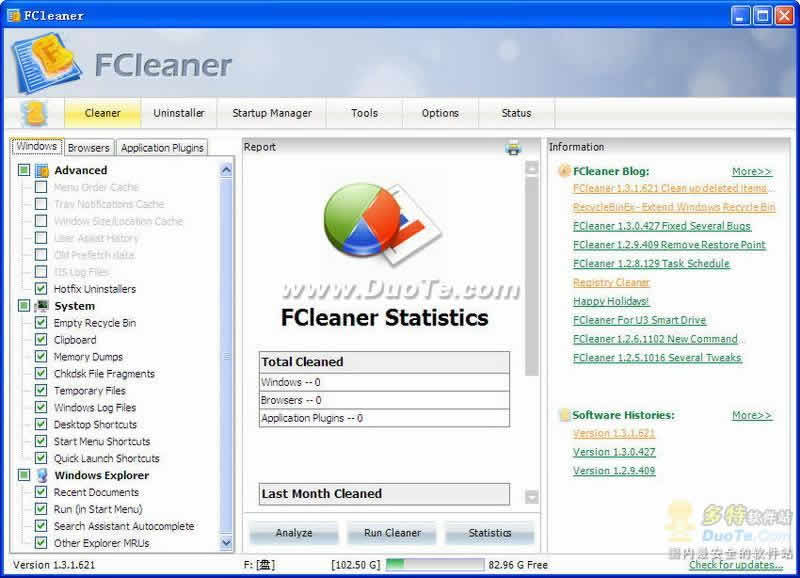Open FCleaner For U3 Smart Drive link
This screenshot has height=578, width=800.
(639, 320)
